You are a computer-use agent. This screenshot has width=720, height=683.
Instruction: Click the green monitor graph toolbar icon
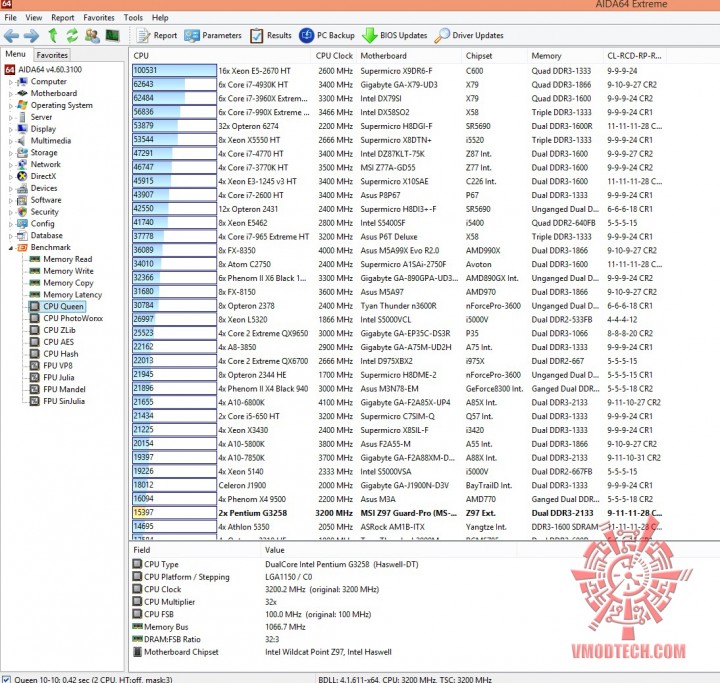112,35
